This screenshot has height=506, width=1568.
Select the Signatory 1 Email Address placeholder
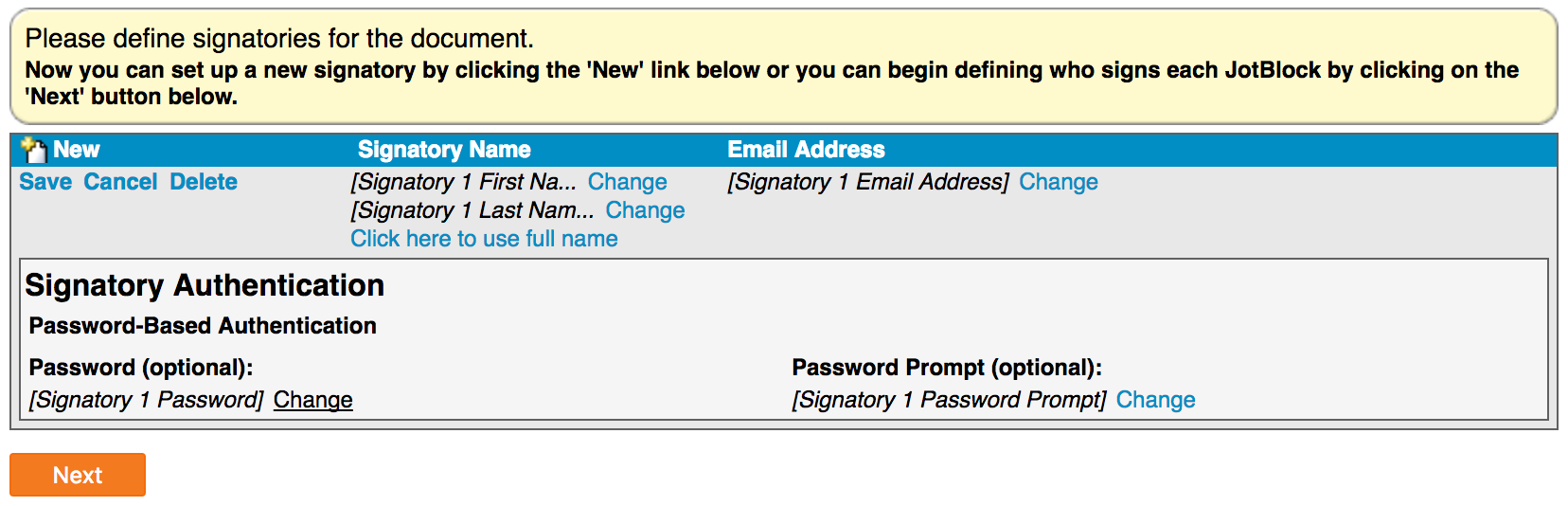tap(867, 182)
